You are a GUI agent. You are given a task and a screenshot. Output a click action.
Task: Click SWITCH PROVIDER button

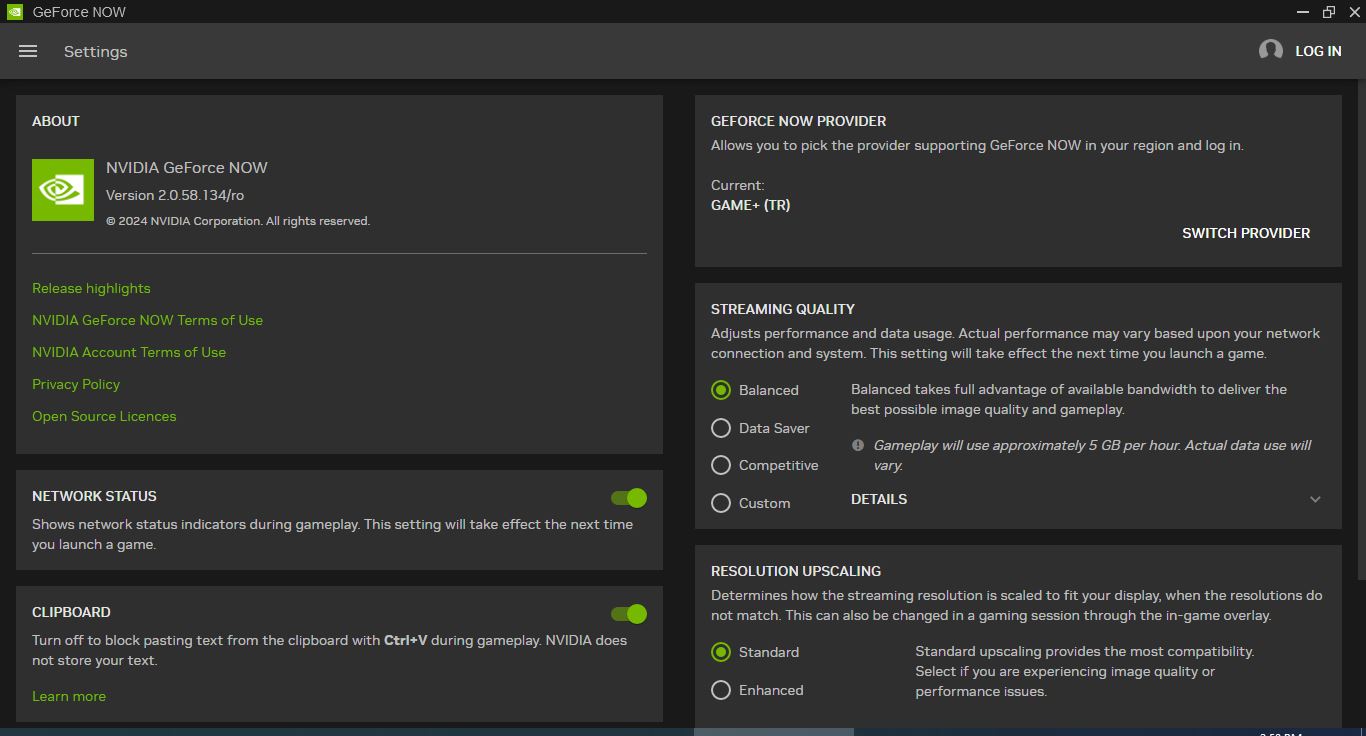pyautogui.click(x=1246, y=233)
